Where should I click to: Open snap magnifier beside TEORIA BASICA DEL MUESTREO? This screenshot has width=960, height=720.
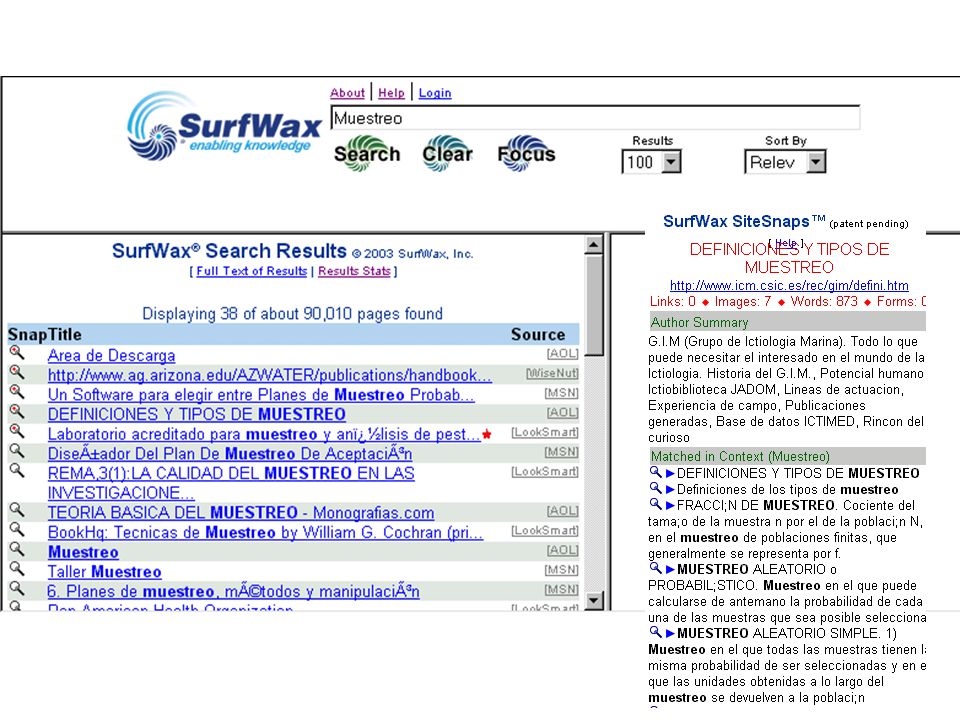[17, 510]
